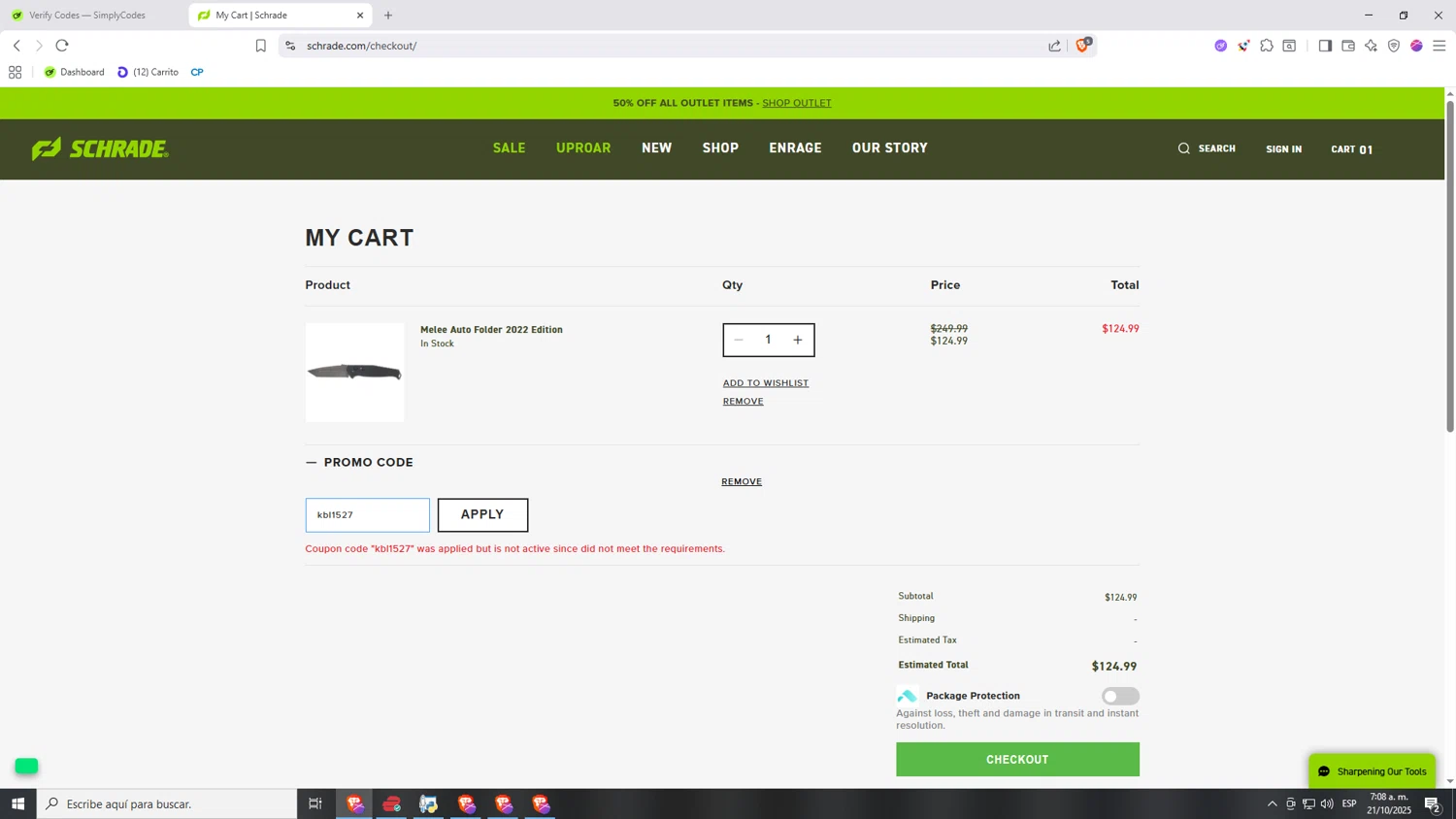Open OUR STORY menu item
The width and height of the screenshot is (1456, 819).
pyautogui.click(x=890, y=148)
